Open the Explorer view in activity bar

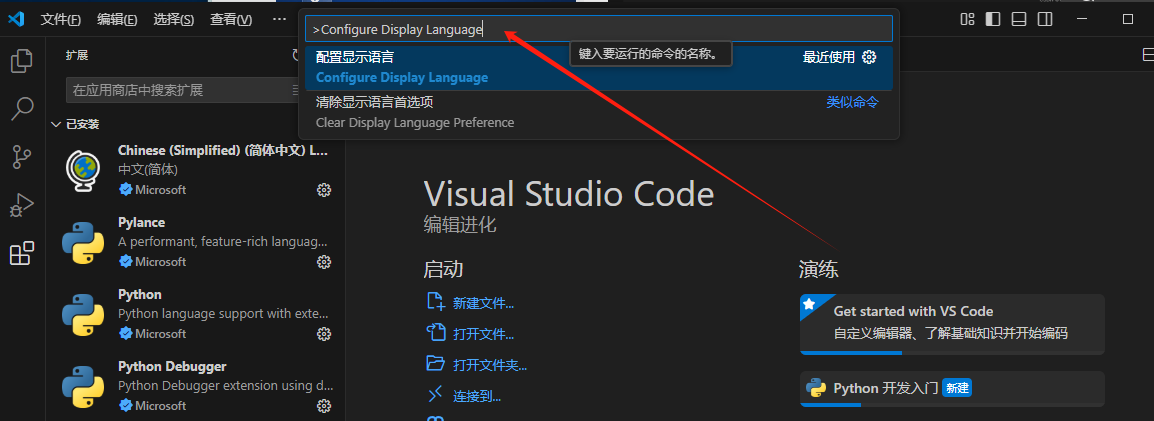(22, 61)
